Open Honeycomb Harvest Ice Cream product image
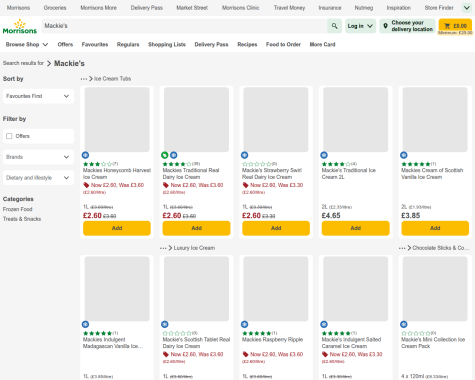Screen dimensions: 475x380 (x=117, y=120)
